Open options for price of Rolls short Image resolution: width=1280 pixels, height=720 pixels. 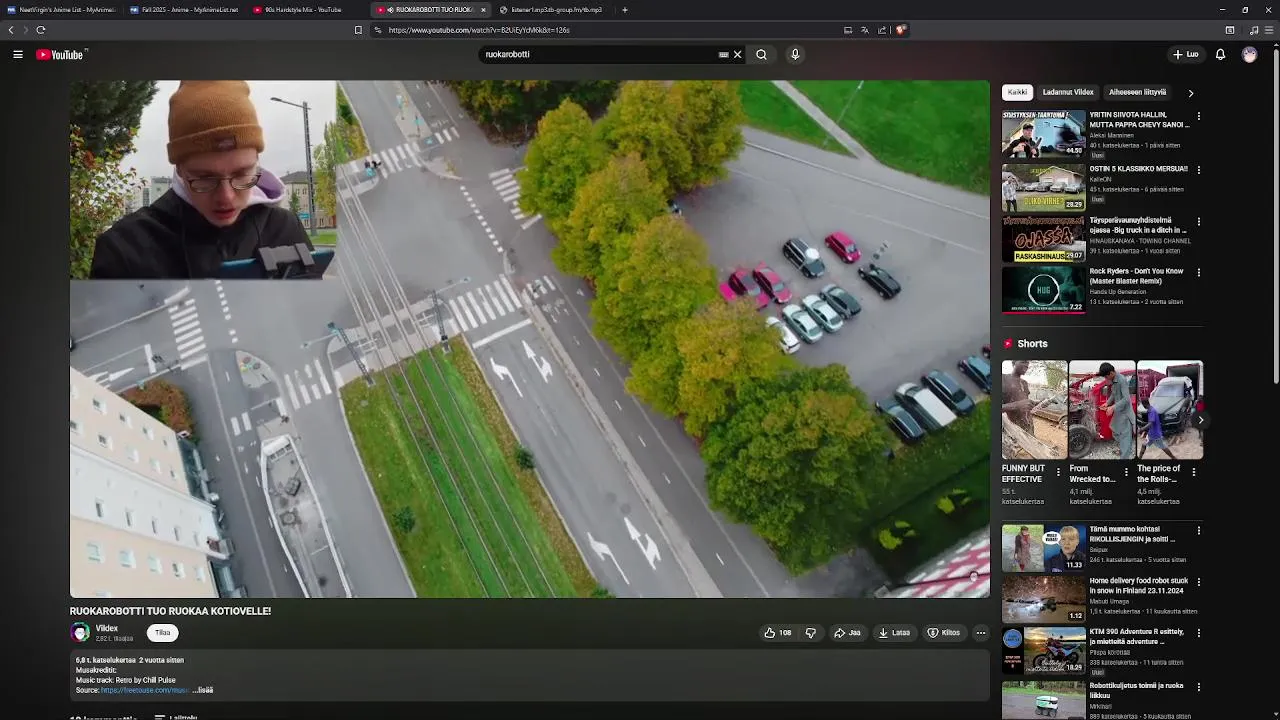point(1194,472)
